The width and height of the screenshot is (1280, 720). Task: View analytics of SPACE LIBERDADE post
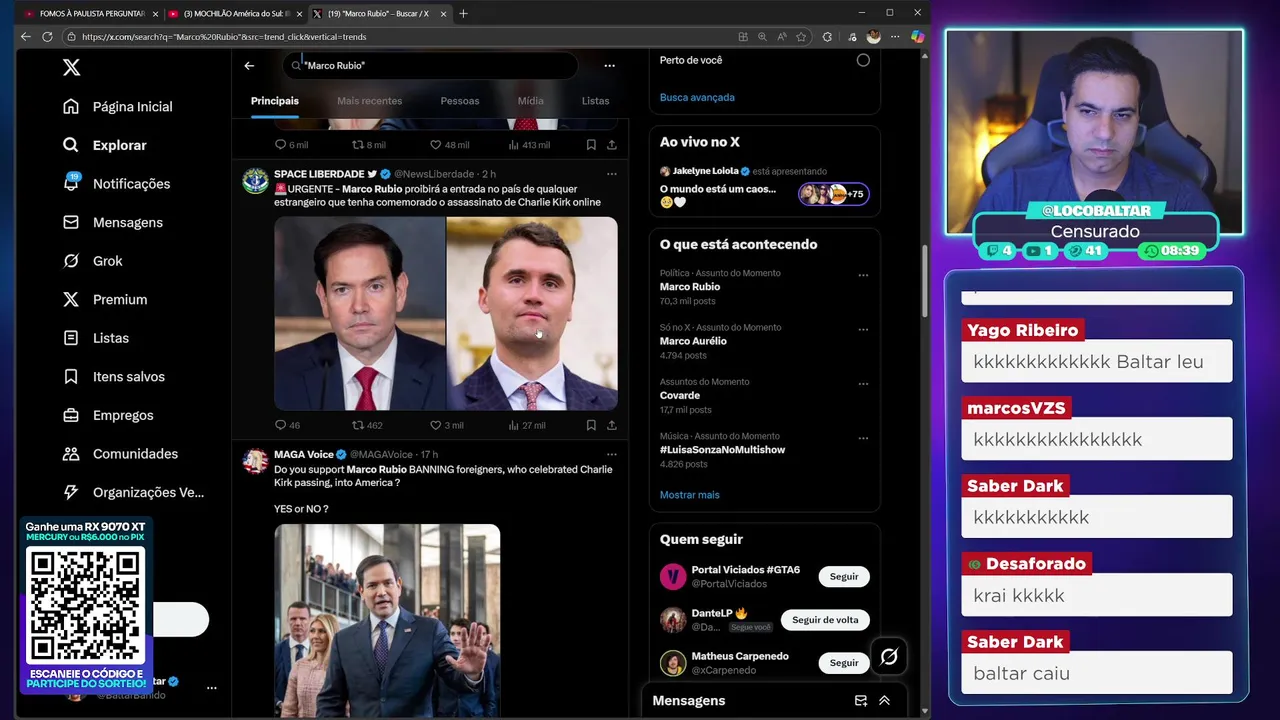[x=526, y=425]
